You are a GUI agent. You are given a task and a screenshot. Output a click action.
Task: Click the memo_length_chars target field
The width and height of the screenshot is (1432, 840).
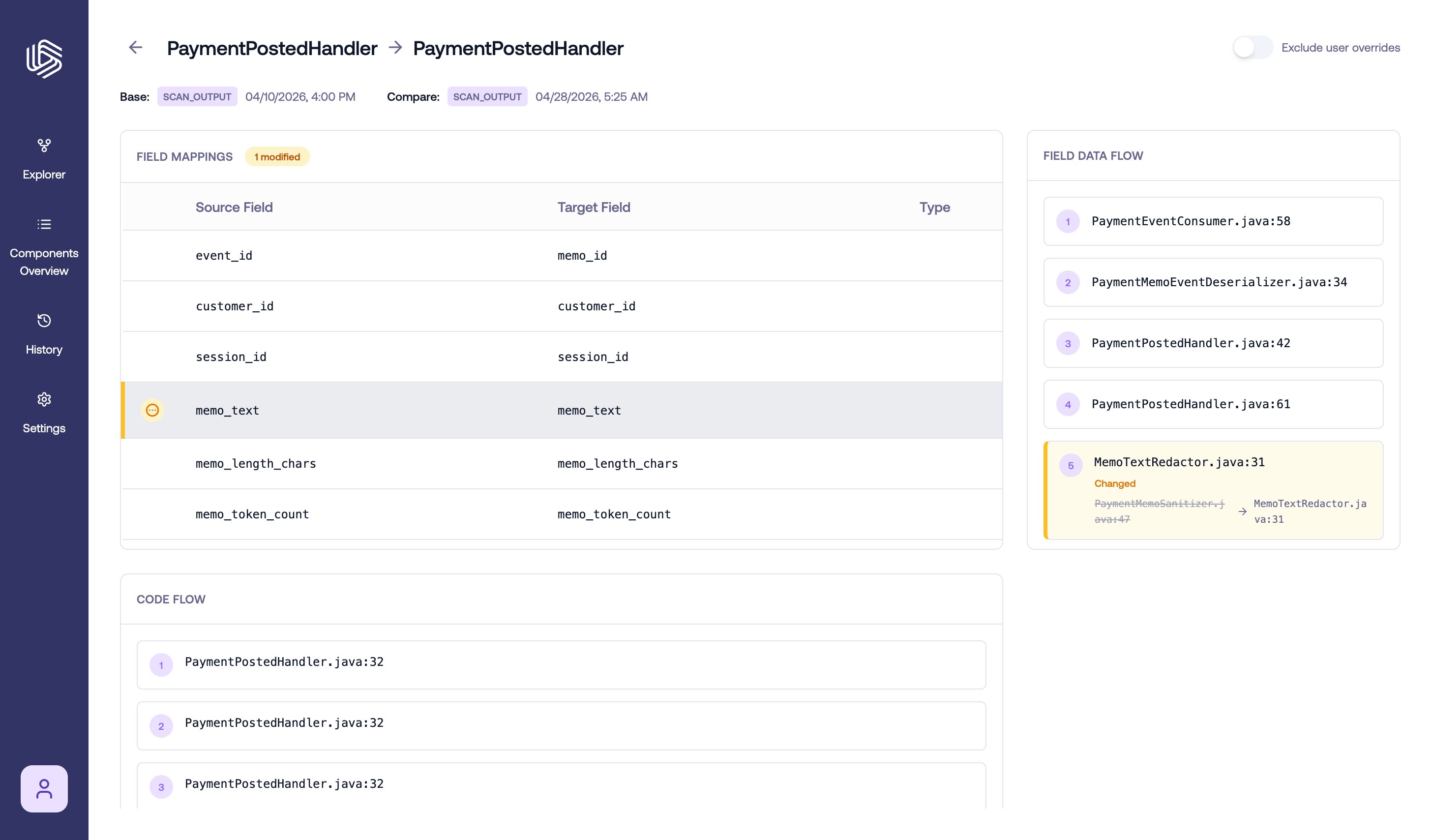tap(618, 464)
